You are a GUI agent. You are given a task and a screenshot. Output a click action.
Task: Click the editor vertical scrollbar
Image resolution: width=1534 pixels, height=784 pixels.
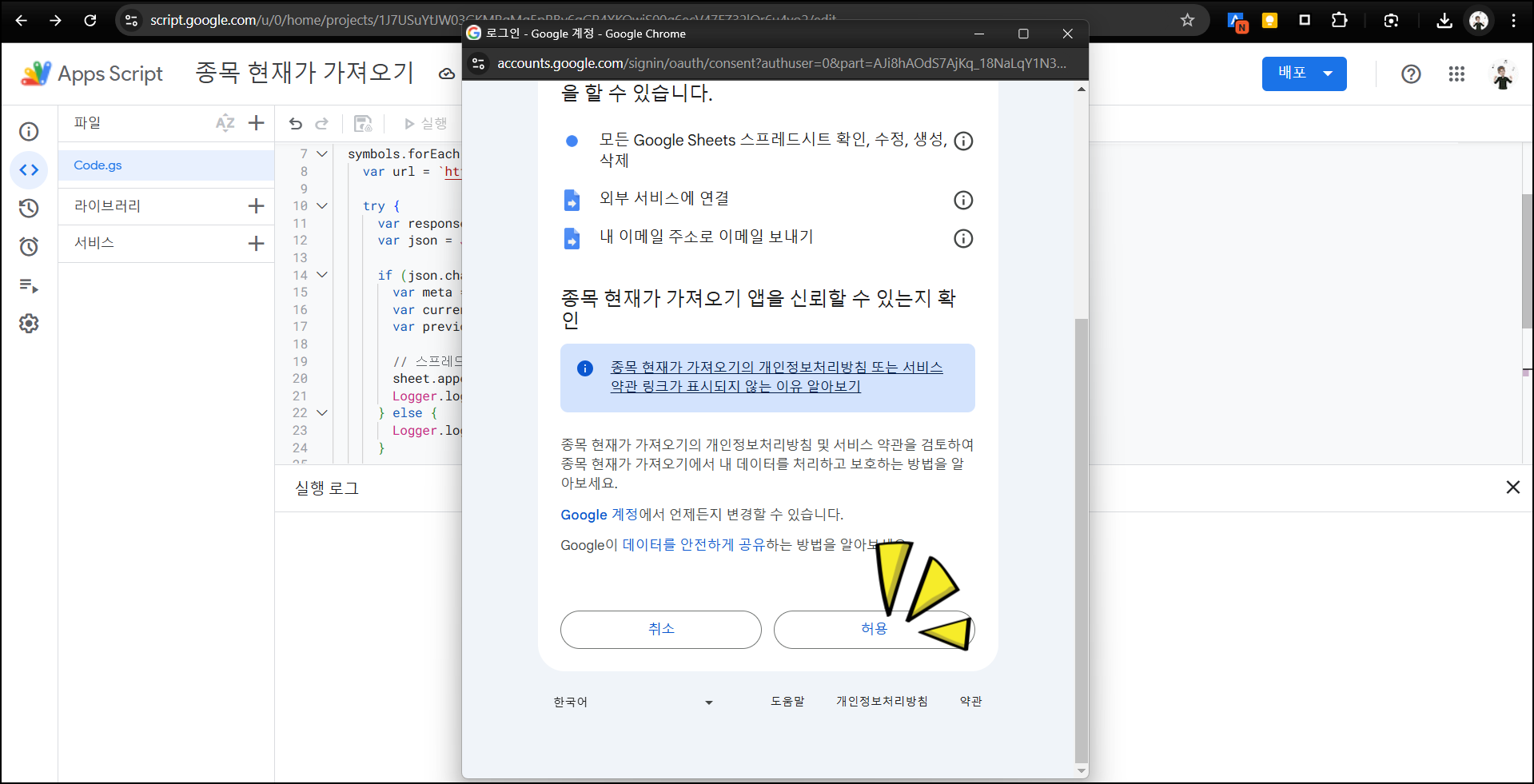coord(1527,261)
